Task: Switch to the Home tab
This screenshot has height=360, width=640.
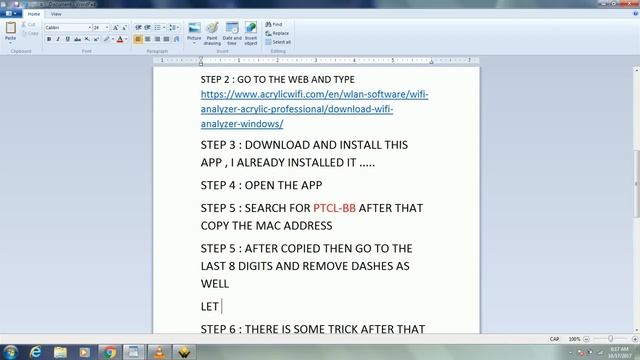Action: pyautogui.click(x=34, y=14)
